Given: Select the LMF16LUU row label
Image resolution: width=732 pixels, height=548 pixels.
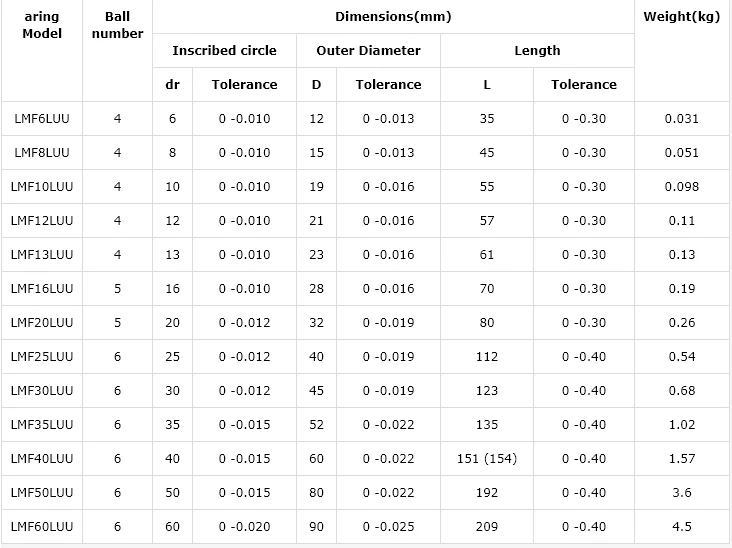Looking at the screenshot, I should pos(42,289).
